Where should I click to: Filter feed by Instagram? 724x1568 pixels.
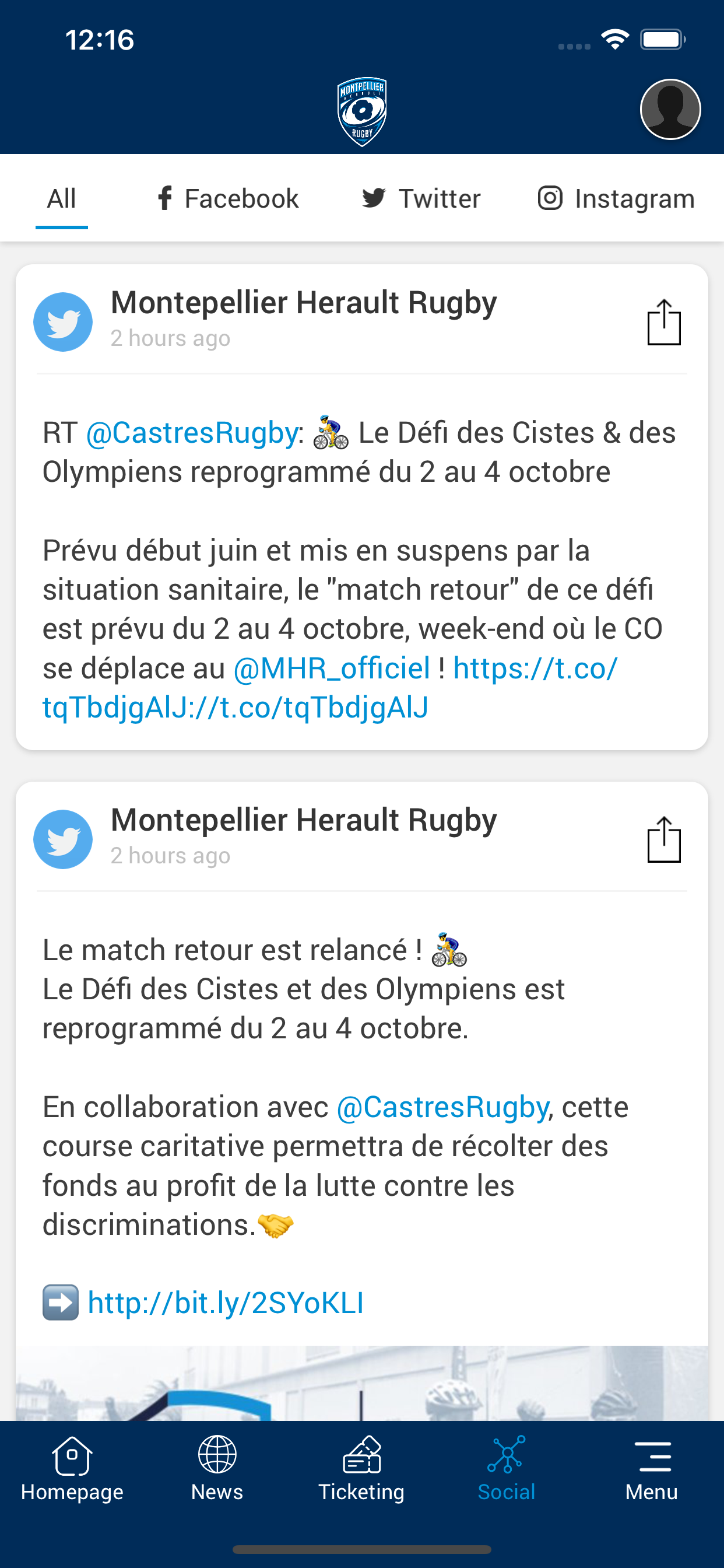click(616, 199)
